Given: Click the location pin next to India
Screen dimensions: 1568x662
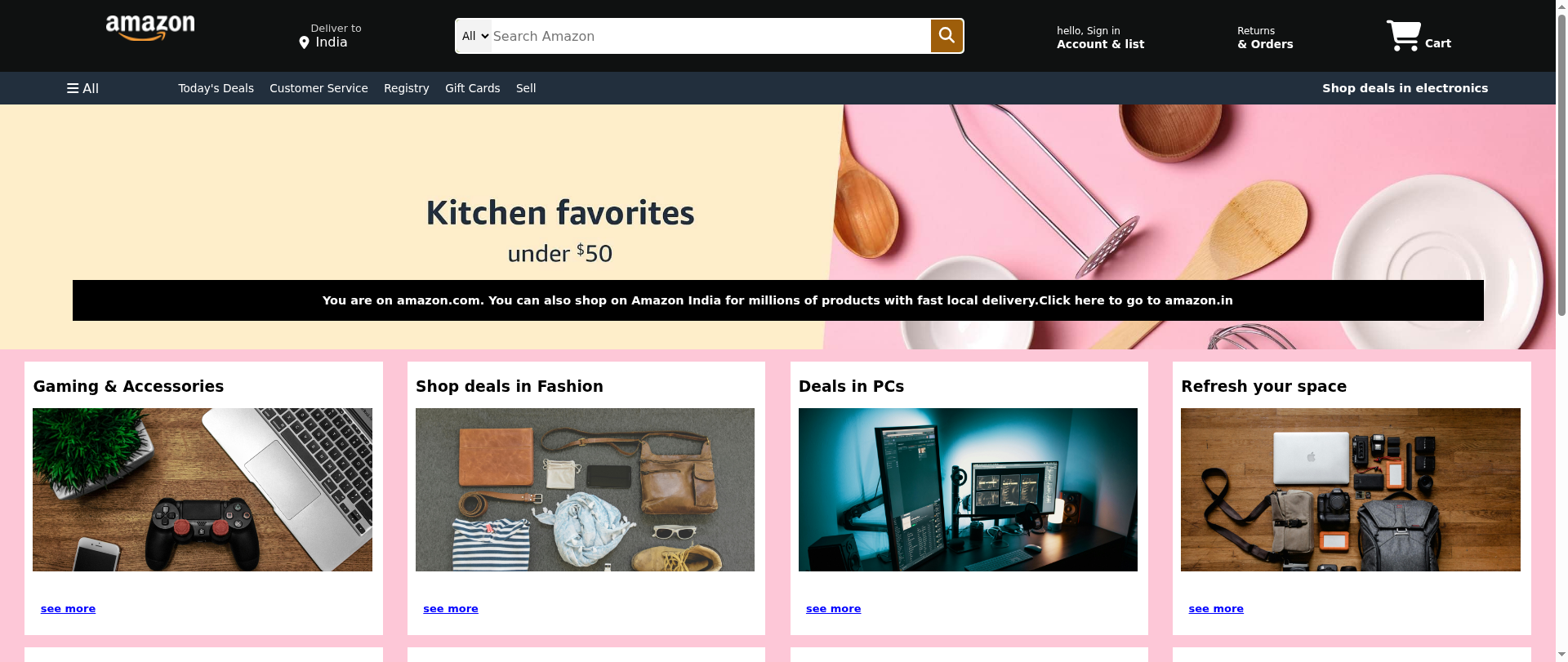Looking at the screenshot, I should [304, 42].
